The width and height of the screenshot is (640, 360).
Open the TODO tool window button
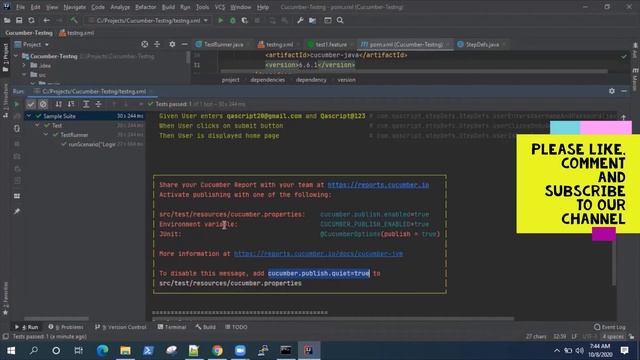pos(236,327)
